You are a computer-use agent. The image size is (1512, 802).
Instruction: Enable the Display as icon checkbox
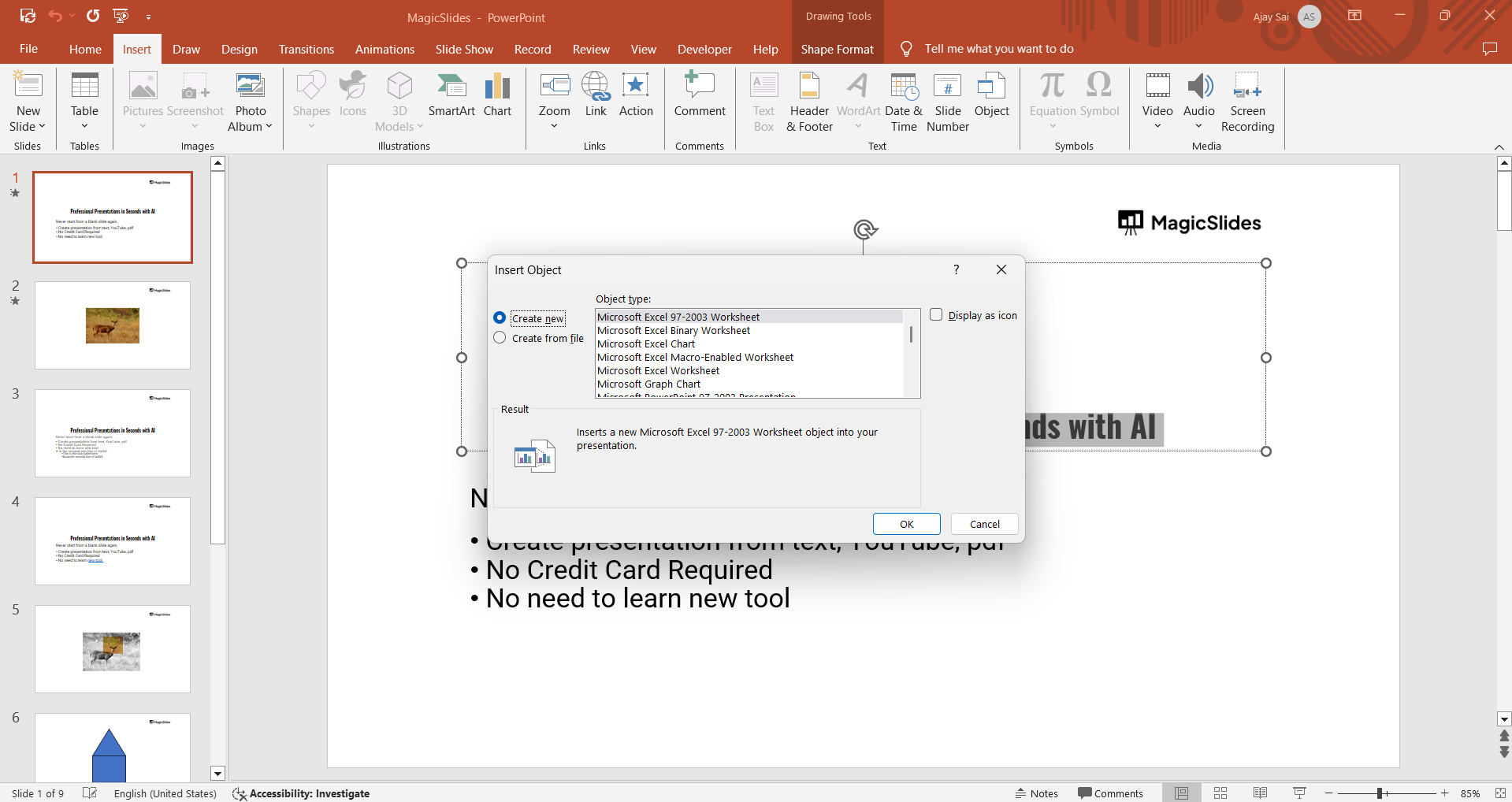pyautogui.click(x=936, y=315)
